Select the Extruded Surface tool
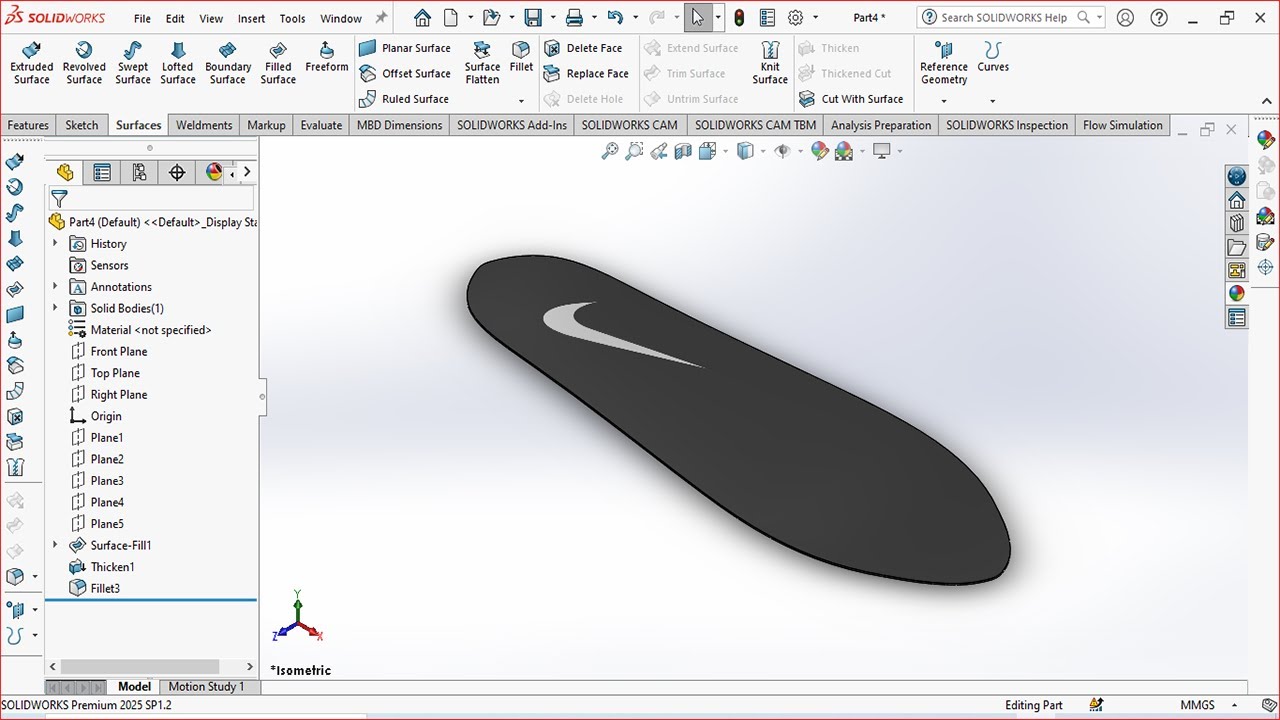 [31, 63]
